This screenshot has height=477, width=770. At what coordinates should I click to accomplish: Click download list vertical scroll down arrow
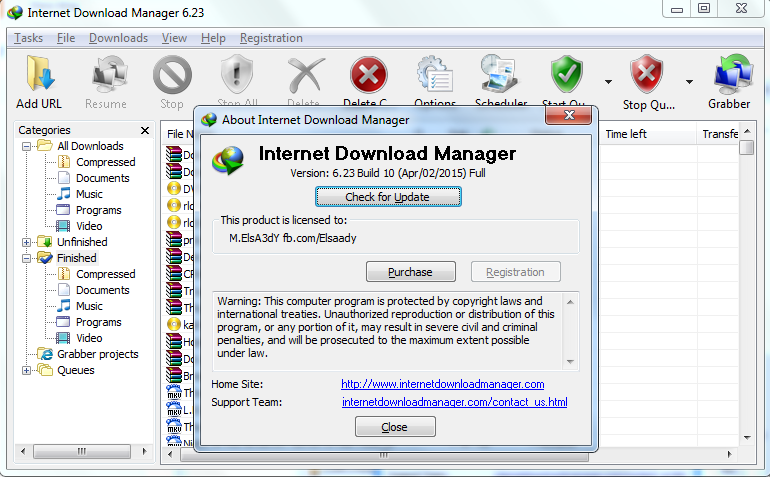point(747,438)
